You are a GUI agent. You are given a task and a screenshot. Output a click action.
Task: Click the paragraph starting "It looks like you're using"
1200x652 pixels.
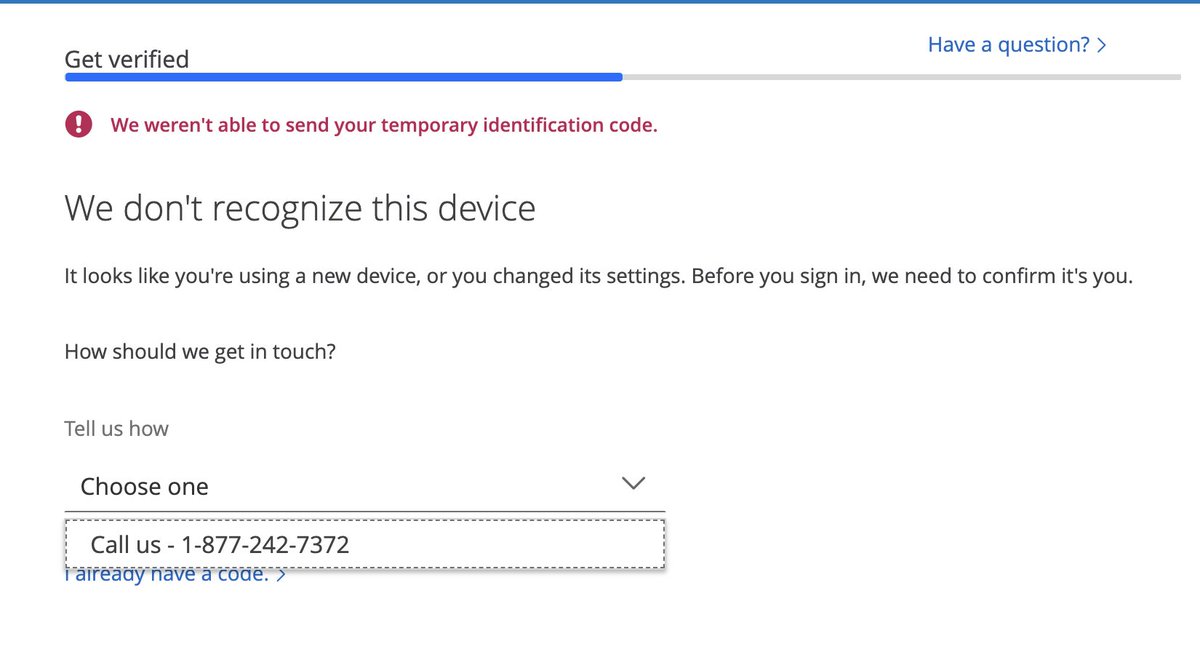[598, 277]
